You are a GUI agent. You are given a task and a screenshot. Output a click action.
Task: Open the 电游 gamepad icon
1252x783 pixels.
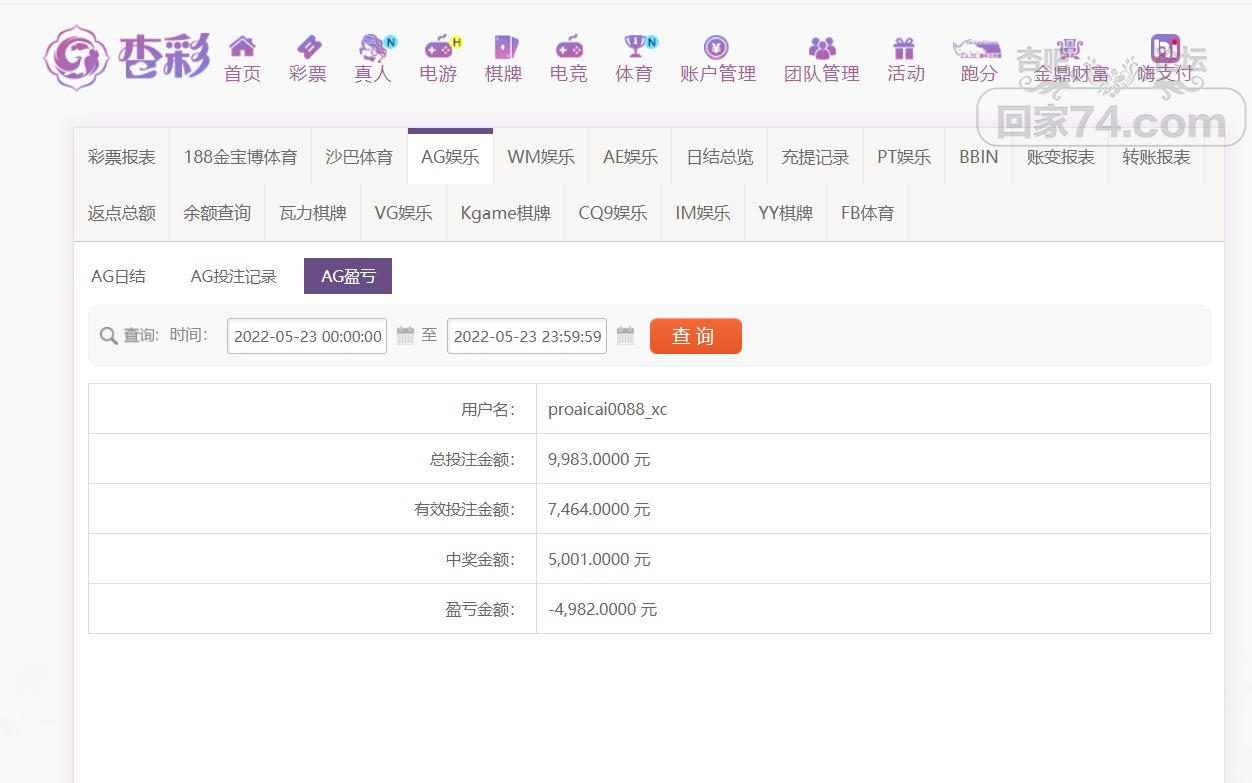pos(438,47)
